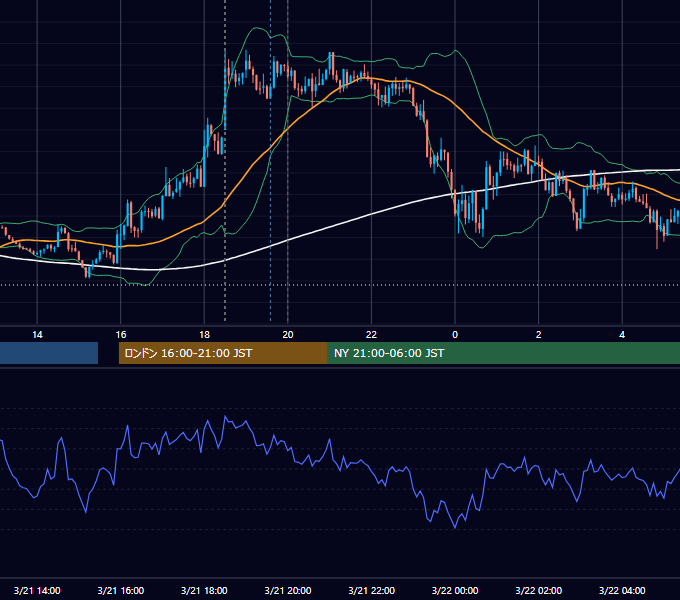Click the "3/21 14:00" date label
This screenshot has height=600, width=680.
coord(37,590)
